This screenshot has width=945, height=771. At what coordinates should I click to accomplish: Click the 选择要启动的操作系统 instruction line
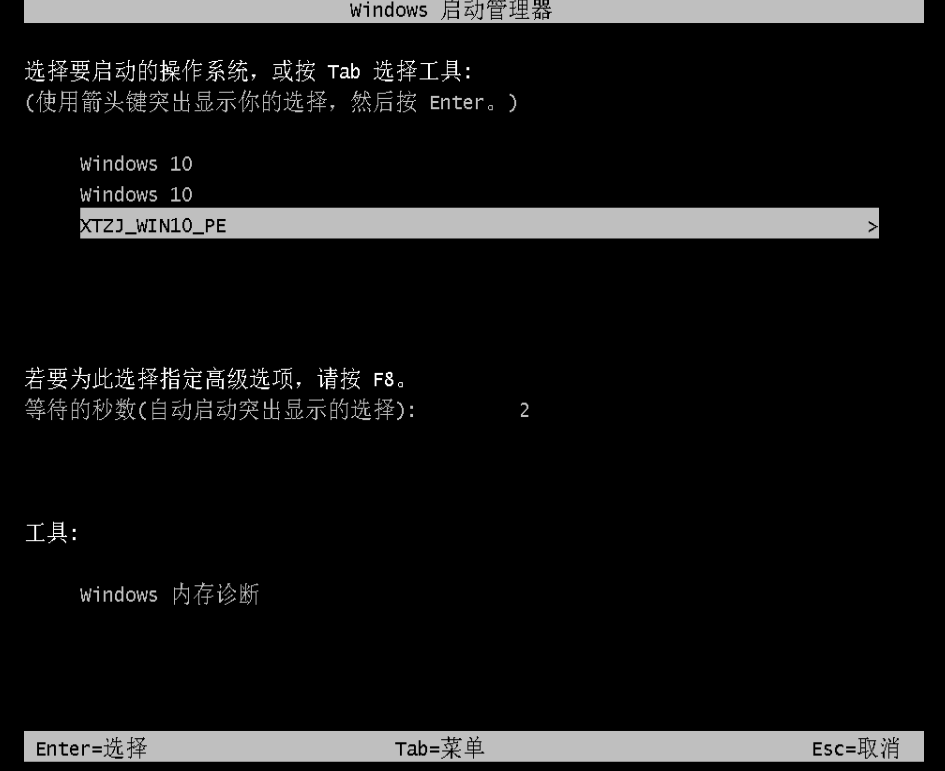point(248,71)
